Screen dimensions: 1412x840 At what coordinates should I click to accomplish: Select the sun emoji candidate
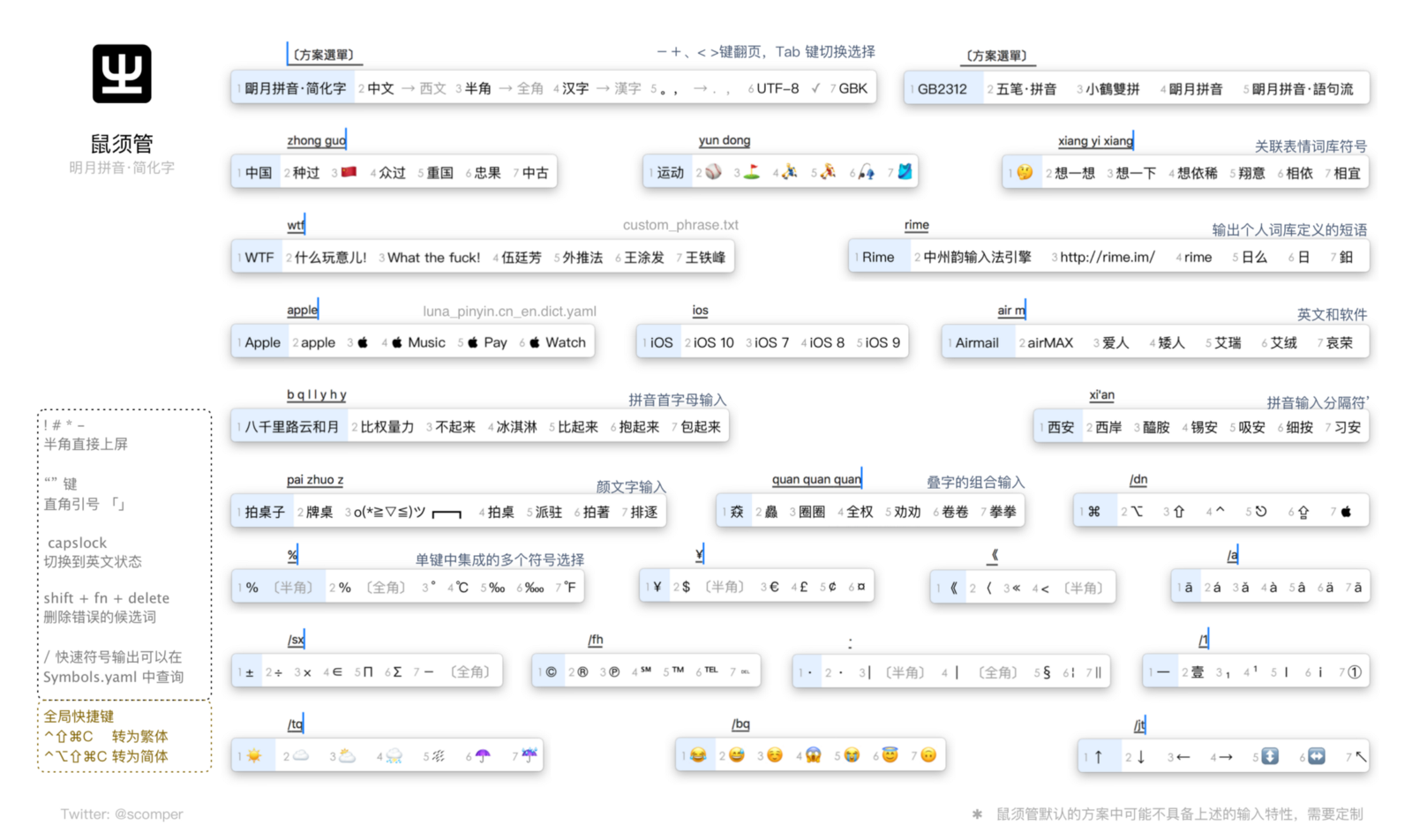(254, 756)
